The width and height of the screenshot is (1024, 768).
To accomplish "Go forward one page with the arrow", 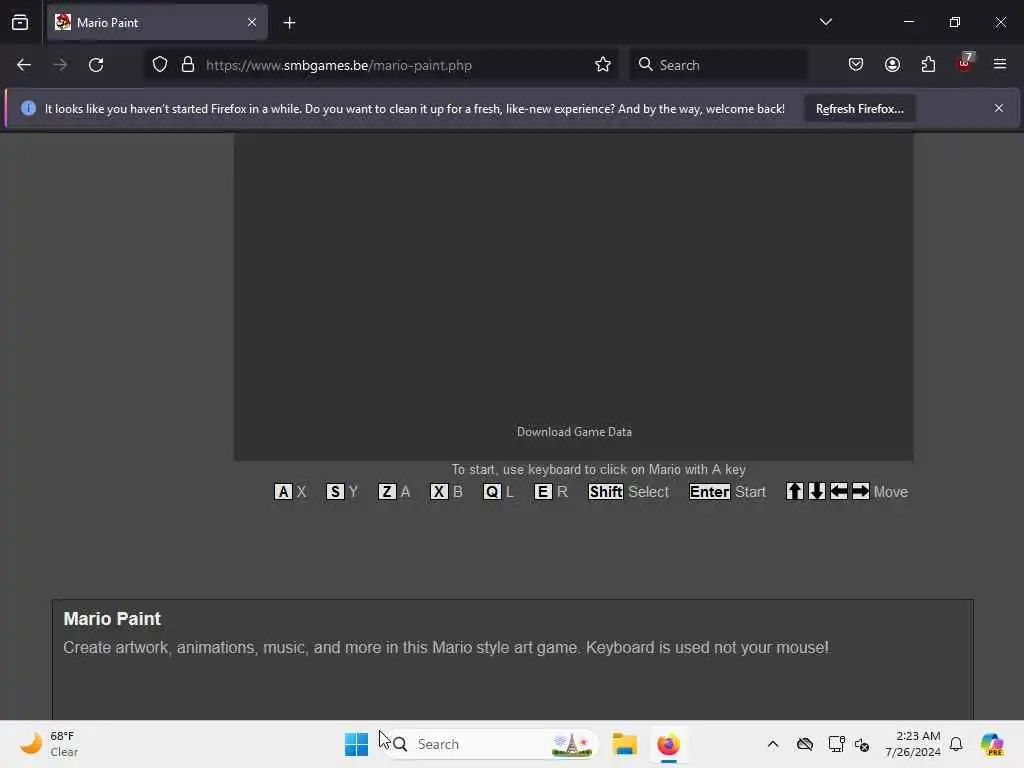I will (x=60, y=65).
